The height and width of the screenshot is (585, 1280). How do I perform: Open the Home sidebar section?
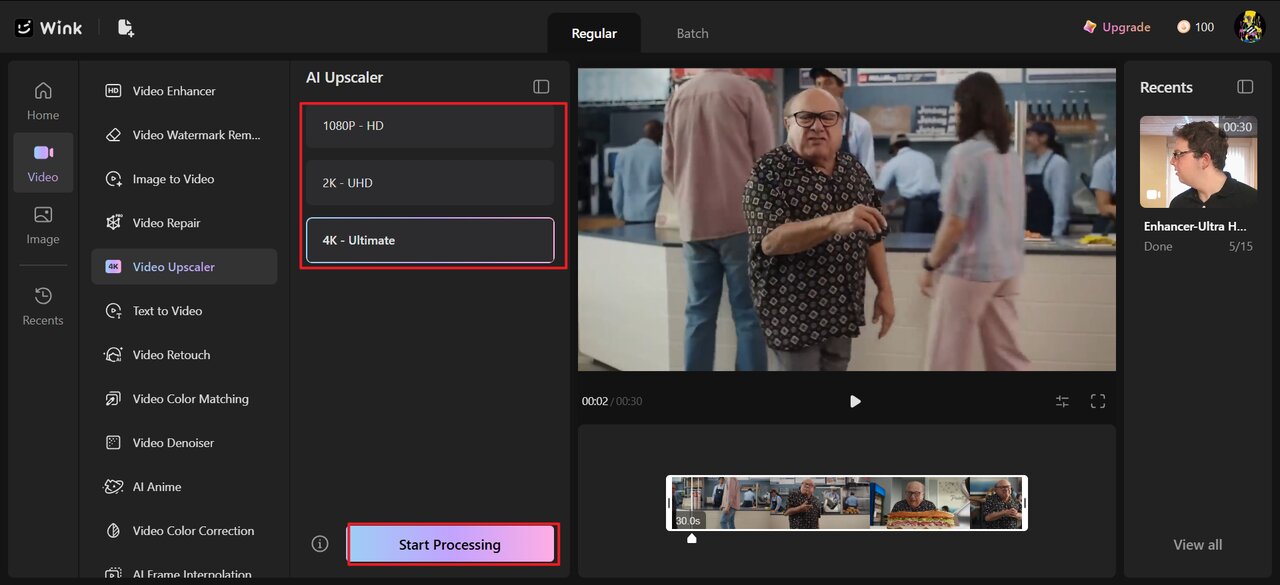43,102
